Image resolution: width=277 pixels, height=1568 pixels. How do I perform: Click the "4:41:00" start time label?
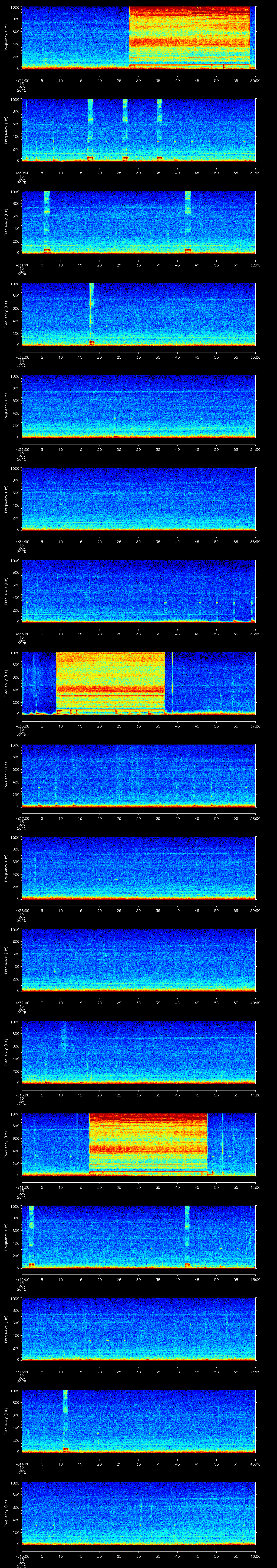pyautogui.click(x=22, y=1187)
